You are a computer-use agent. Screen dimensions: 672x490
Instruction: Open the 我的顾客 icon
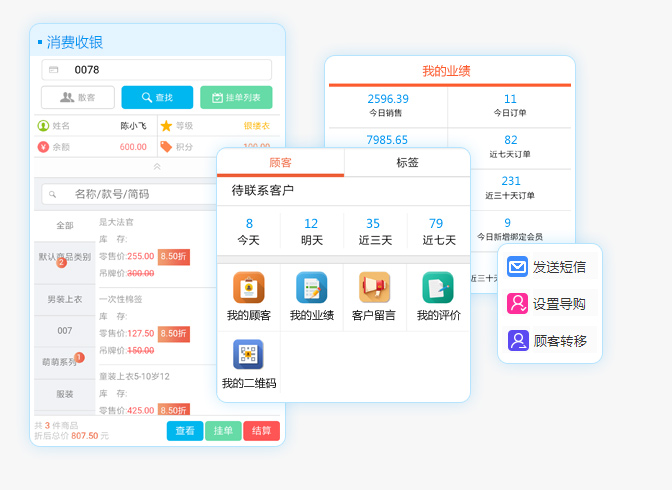(249, 288)
